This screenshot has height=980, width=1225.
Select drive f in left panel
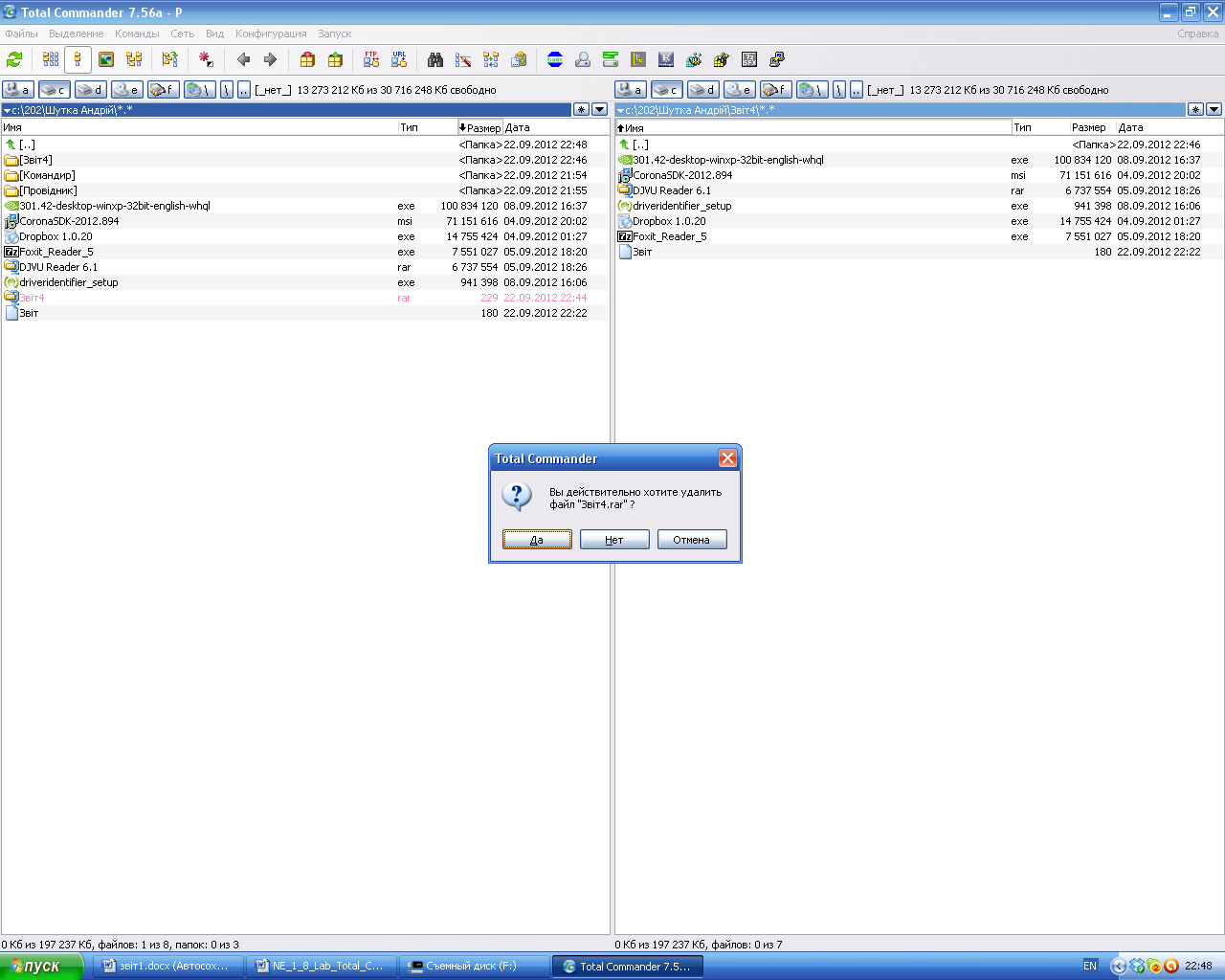coord(163,90)
